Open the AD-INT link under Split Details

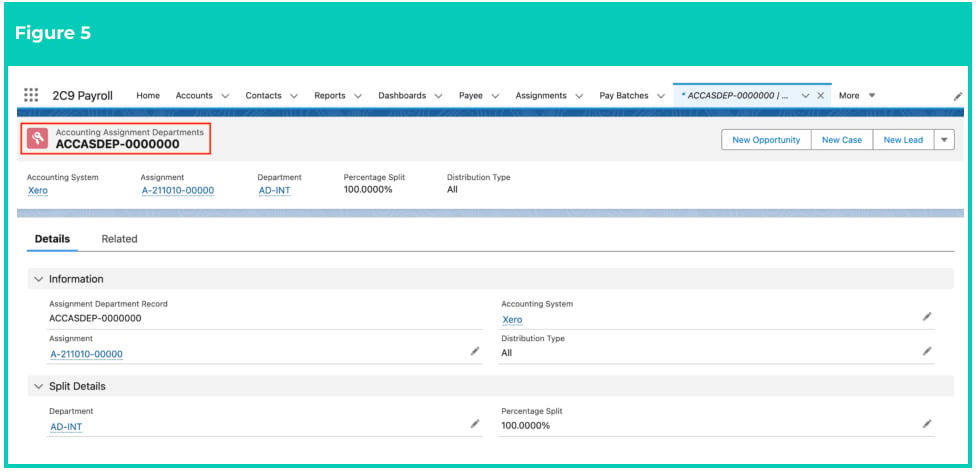coord(66,427)
